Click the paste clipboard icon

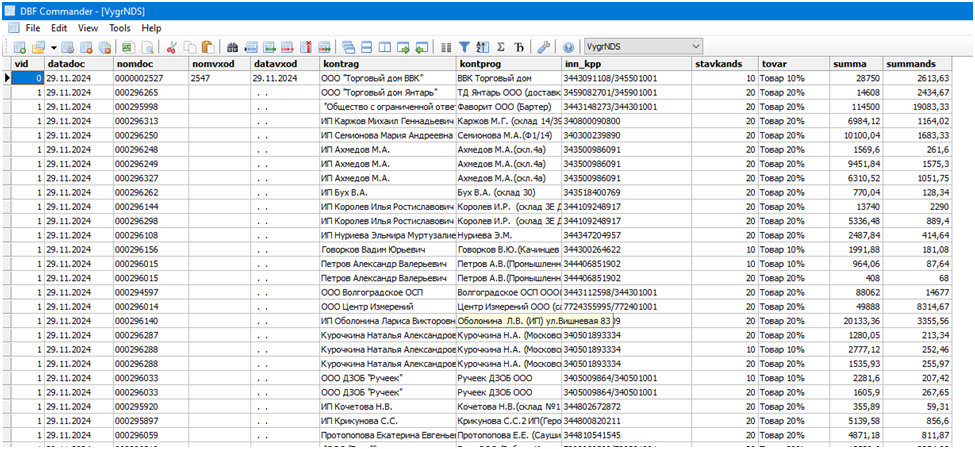pos(208,47)
